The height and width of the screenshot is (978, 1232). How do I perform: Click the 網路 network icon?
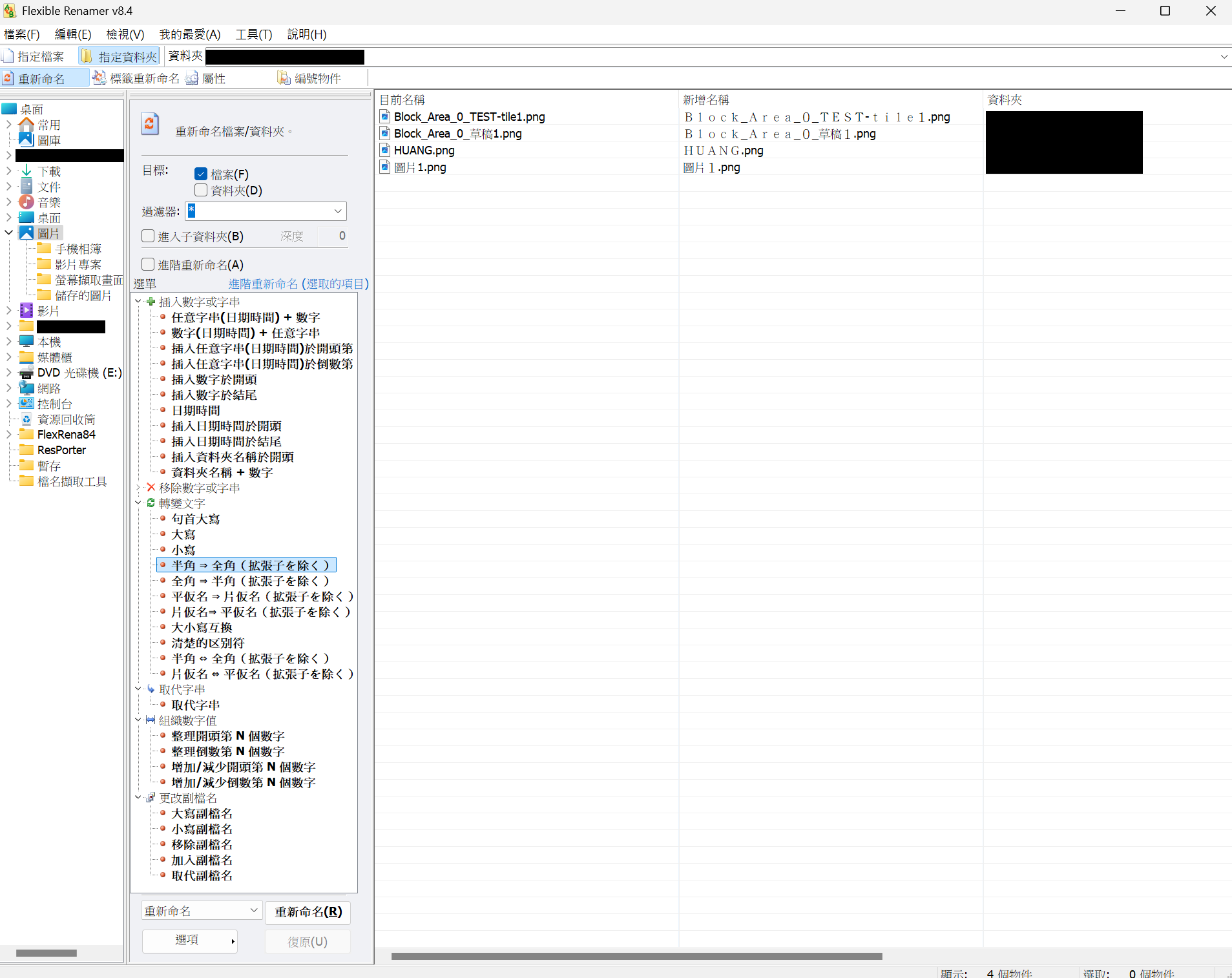[x=26, y=388]
